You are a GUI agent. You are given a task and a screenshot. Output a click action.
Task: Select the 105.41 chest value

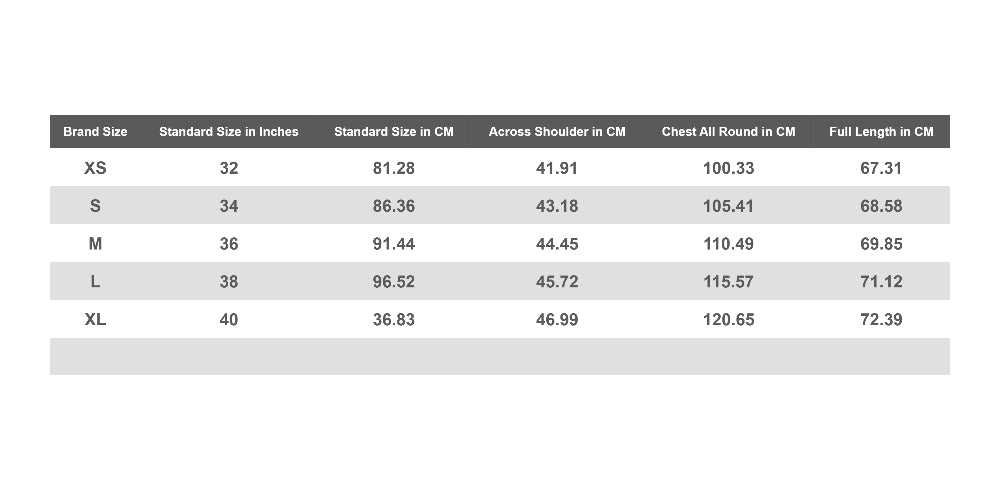coord(728,206)
